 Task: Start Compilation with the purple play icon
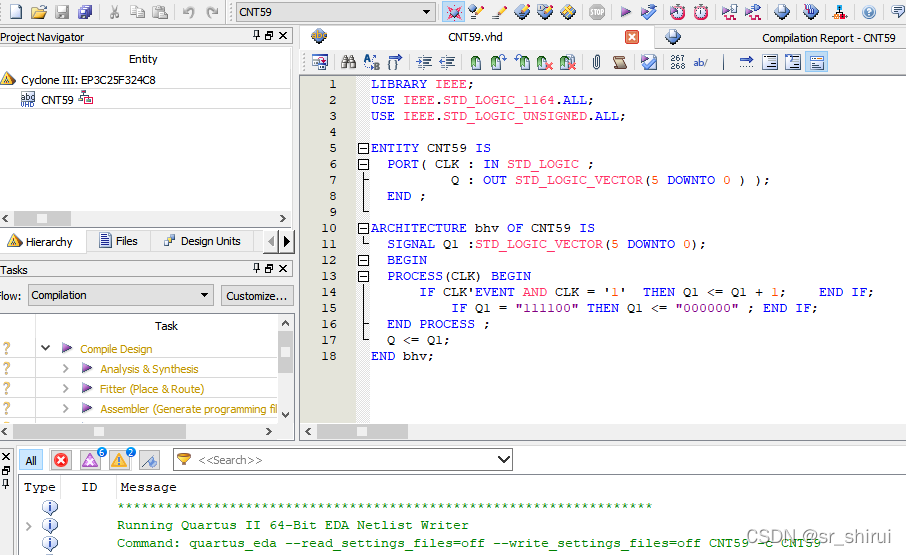click(x=625, y=12)
